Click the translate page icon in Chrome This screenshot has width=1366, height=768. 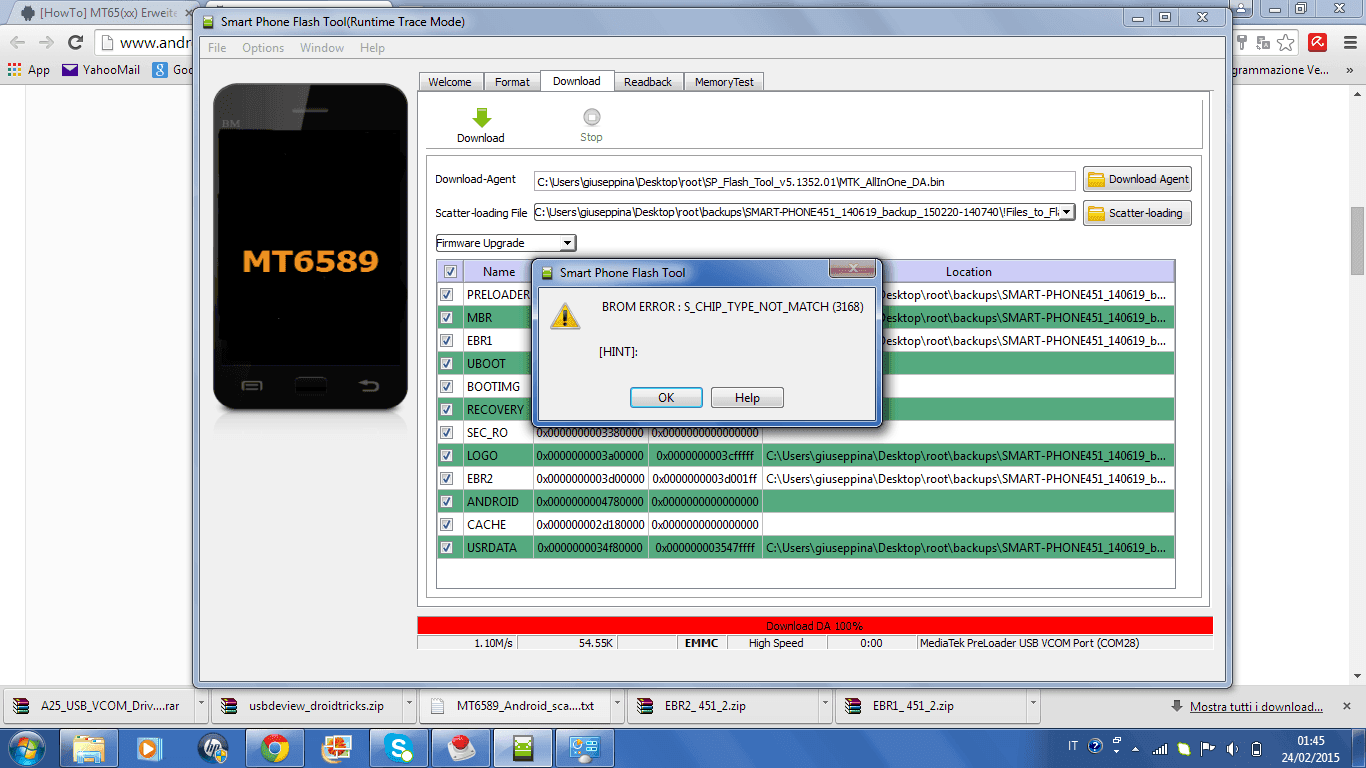(1263, 42)
